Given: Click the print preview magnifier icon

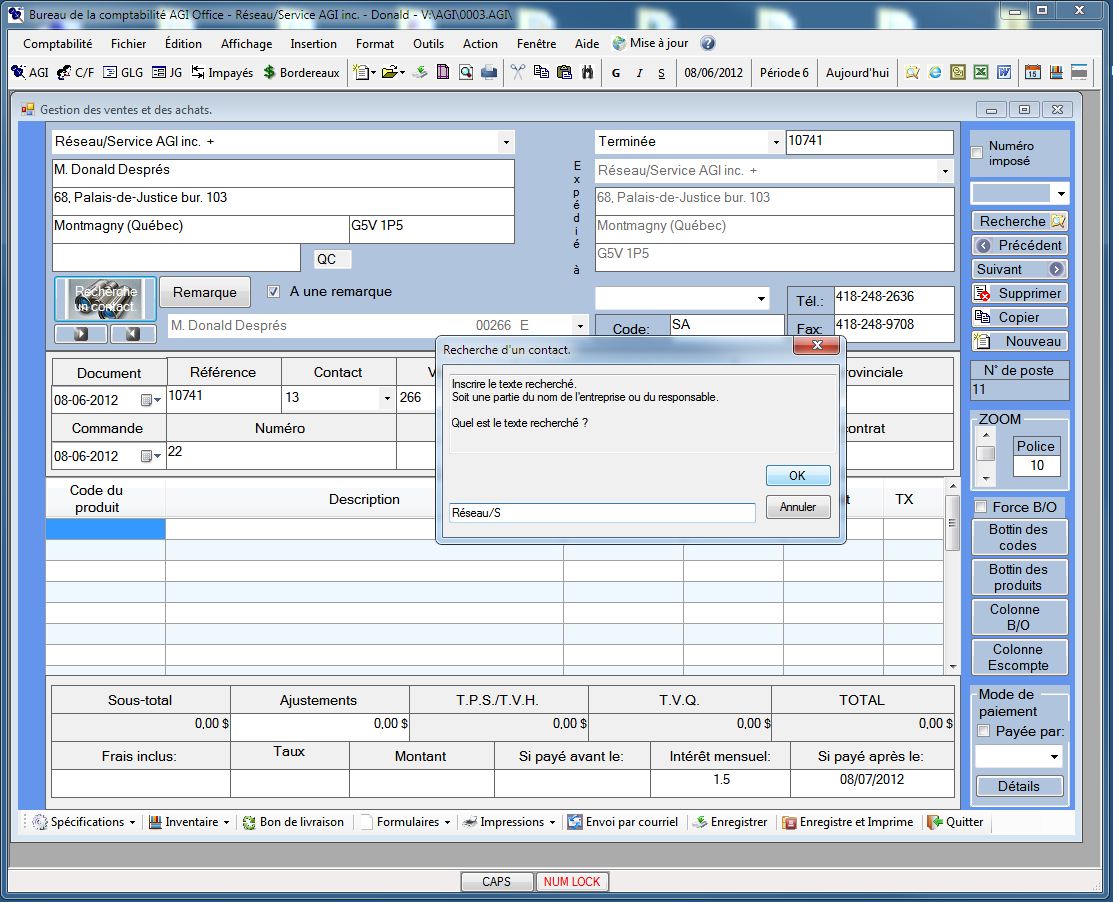Looking at the screenshot, I should pyautogui.click(x=466, y=72).
